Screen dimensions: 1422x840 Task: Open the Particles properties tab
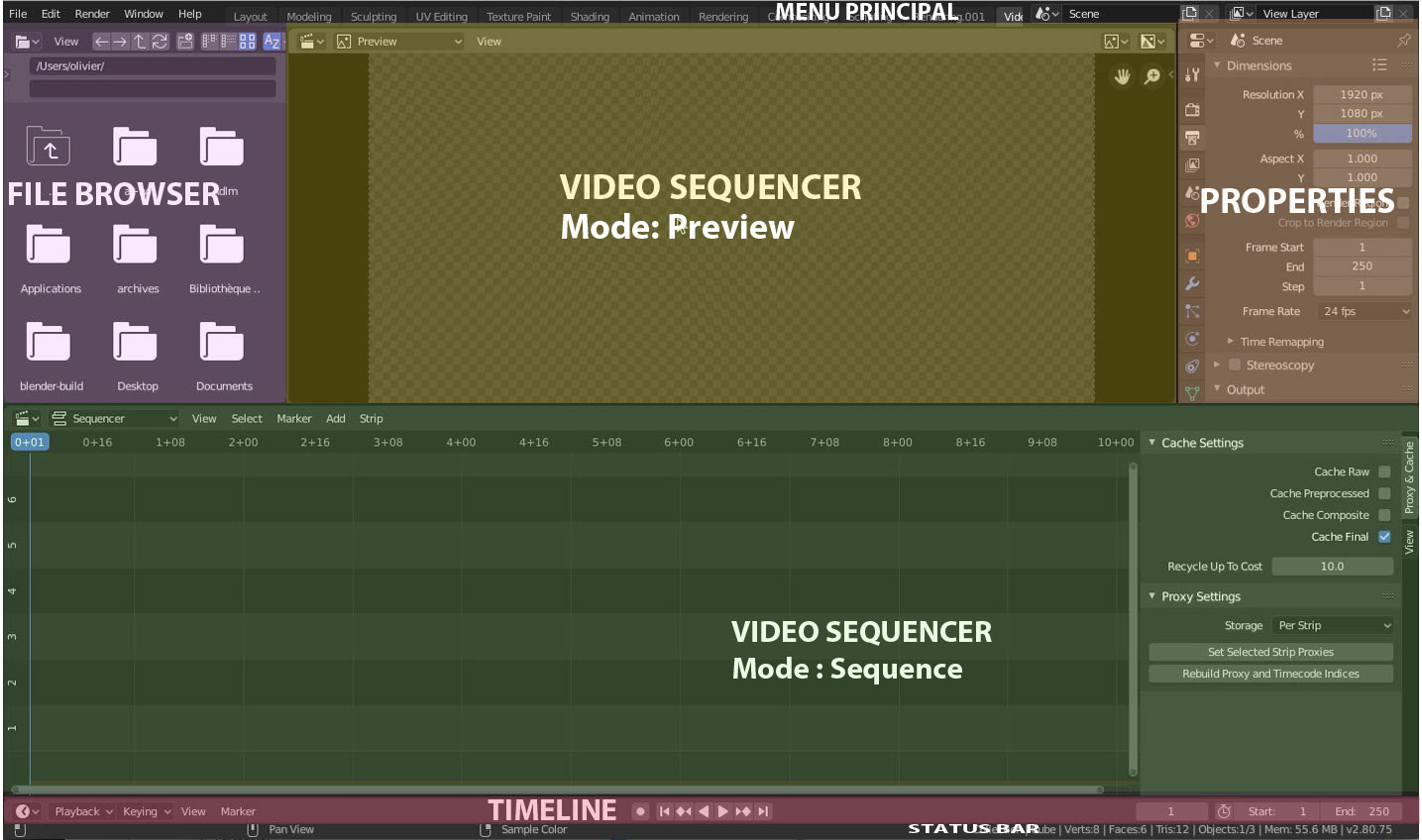(1192, 311)
